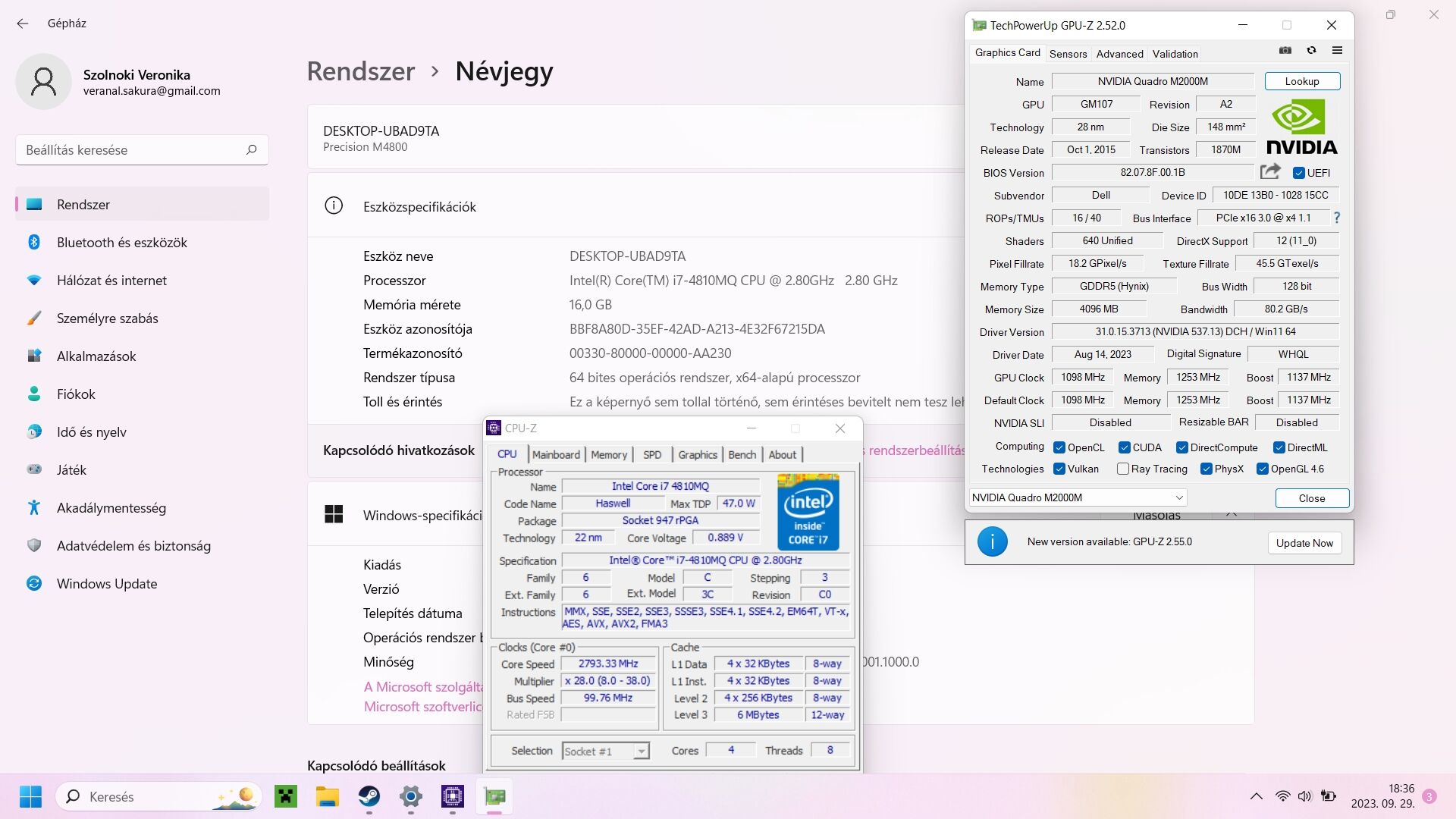Image resolution: width=1456 pixels, height=819 pixels.
Task: Click the Eszközspecifikációk info icon
Action: 334,206
